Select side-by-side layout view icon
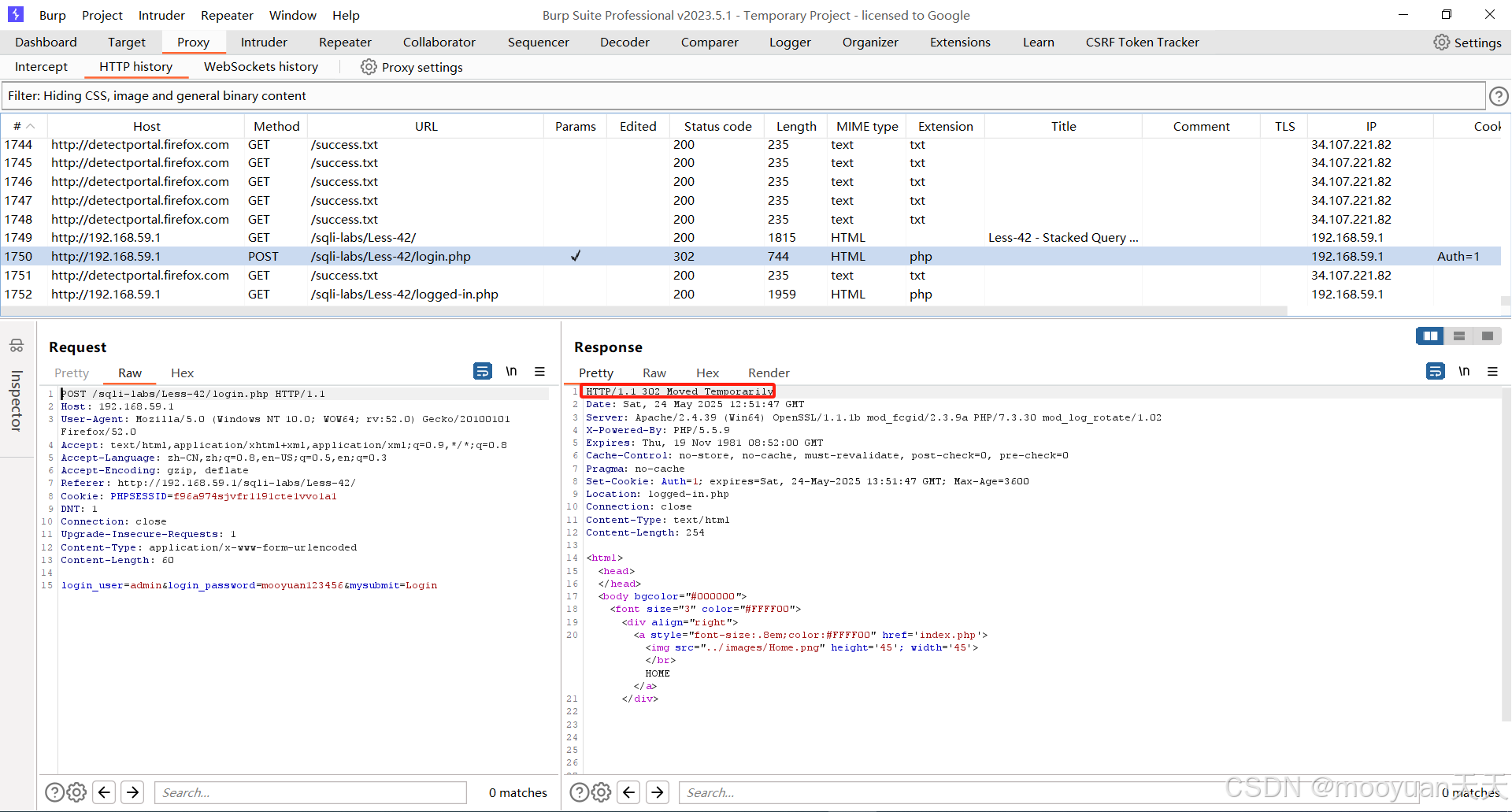Image resolution: width=1512 pixels, height=812 pixels. click(1430, 336)
